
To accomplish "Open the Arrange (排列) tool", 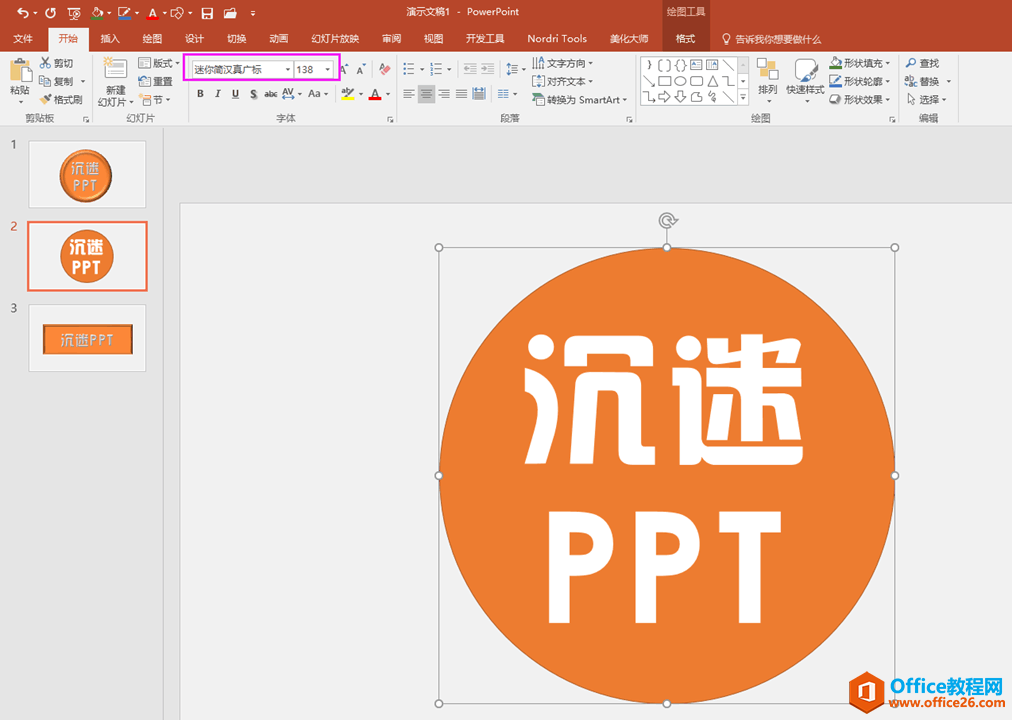I will [x=767, y=78].
